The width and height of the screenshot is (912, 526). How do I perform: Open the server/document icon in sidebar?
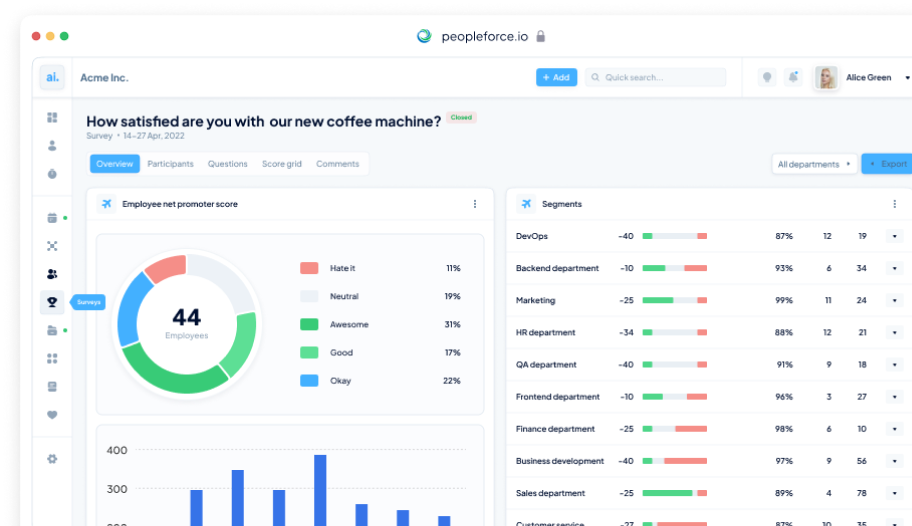tap(52, 386)
